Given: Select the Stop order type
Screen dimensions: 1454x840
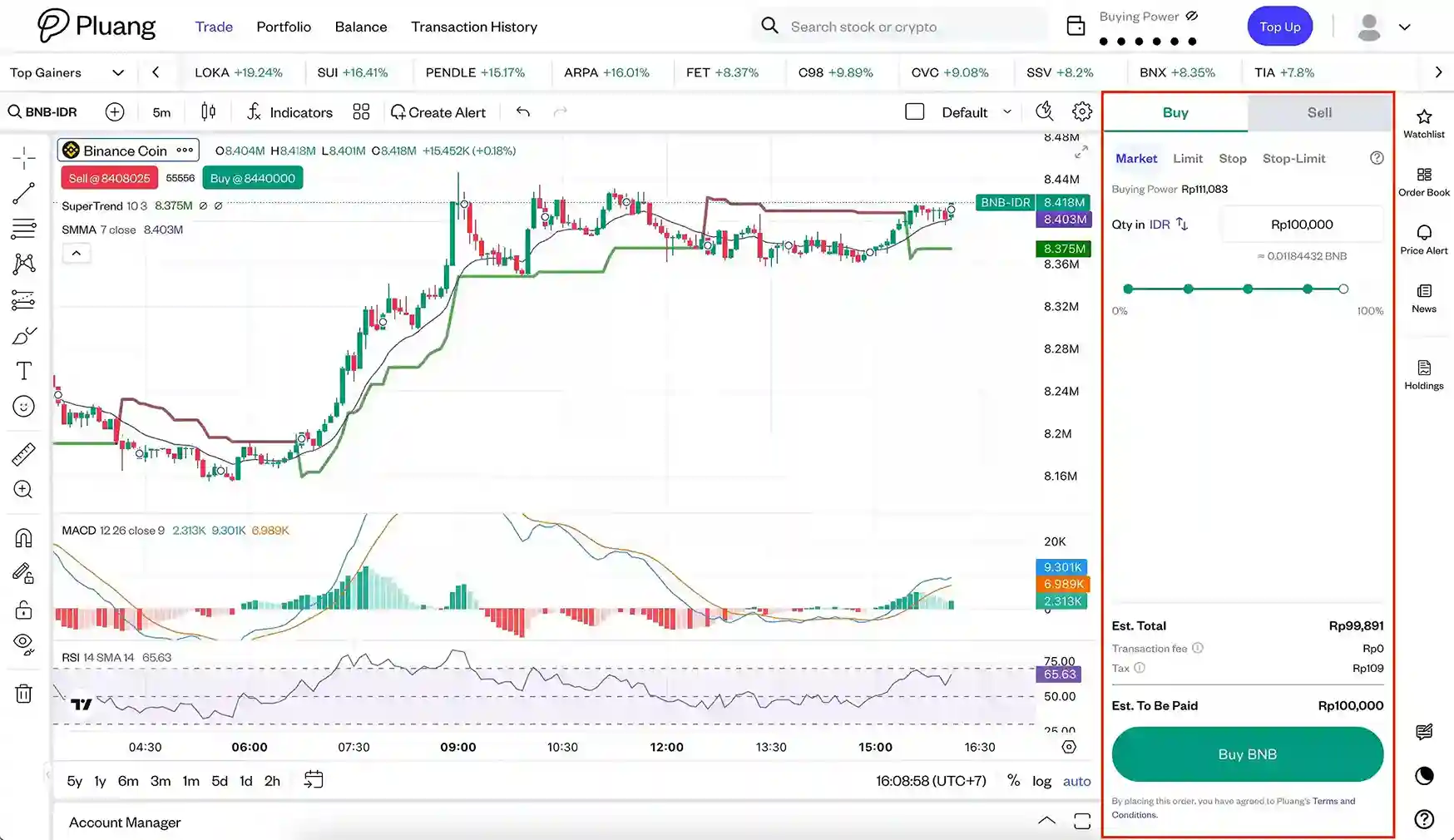Looking at the screenshot, I should (1233, 158).
